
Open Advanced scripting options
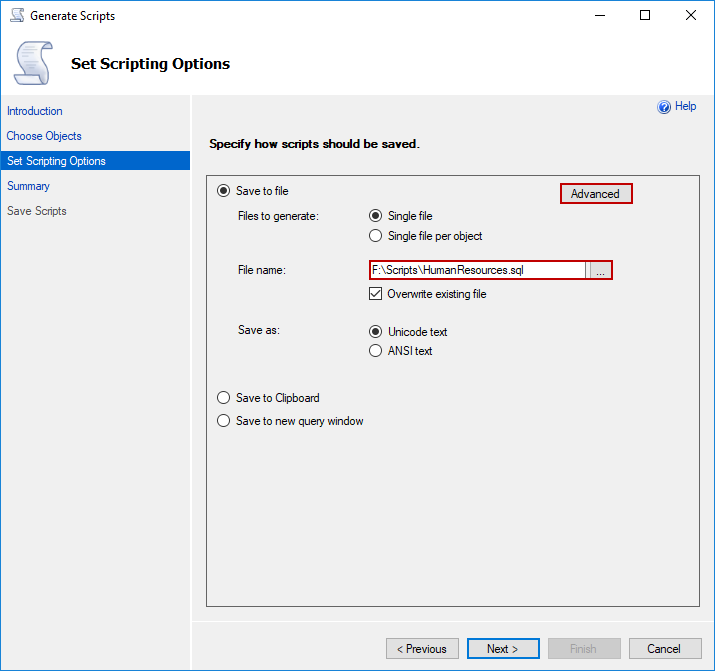point(595,194)
